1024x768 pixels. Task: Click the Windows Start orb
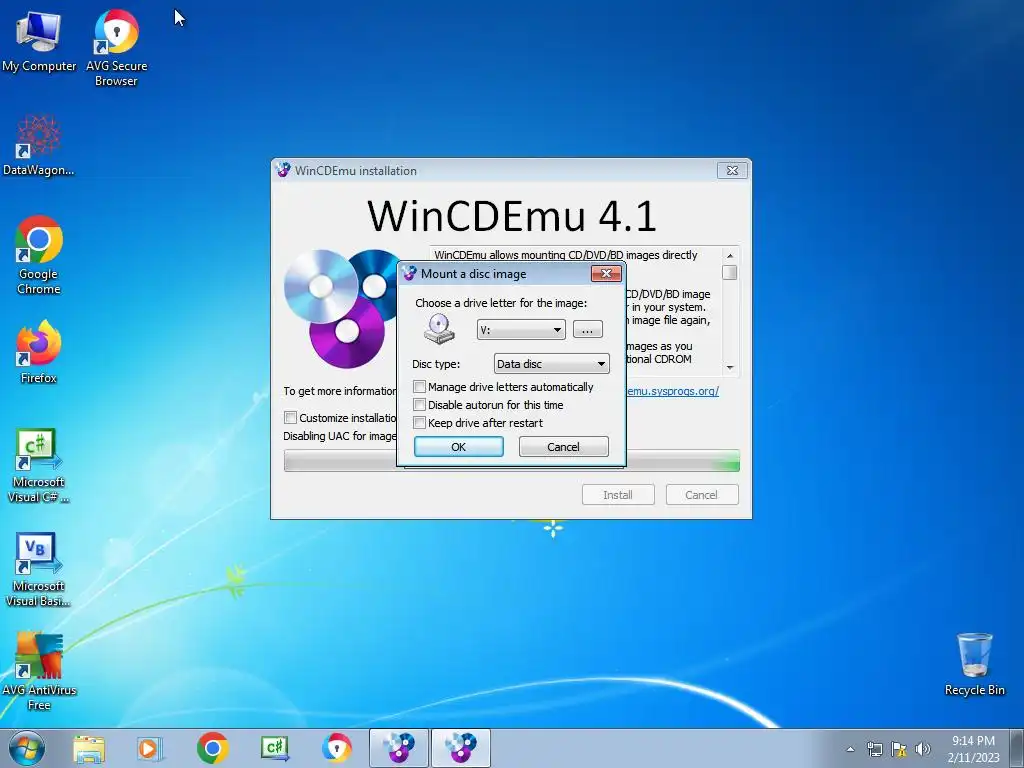tap(27, 748)
